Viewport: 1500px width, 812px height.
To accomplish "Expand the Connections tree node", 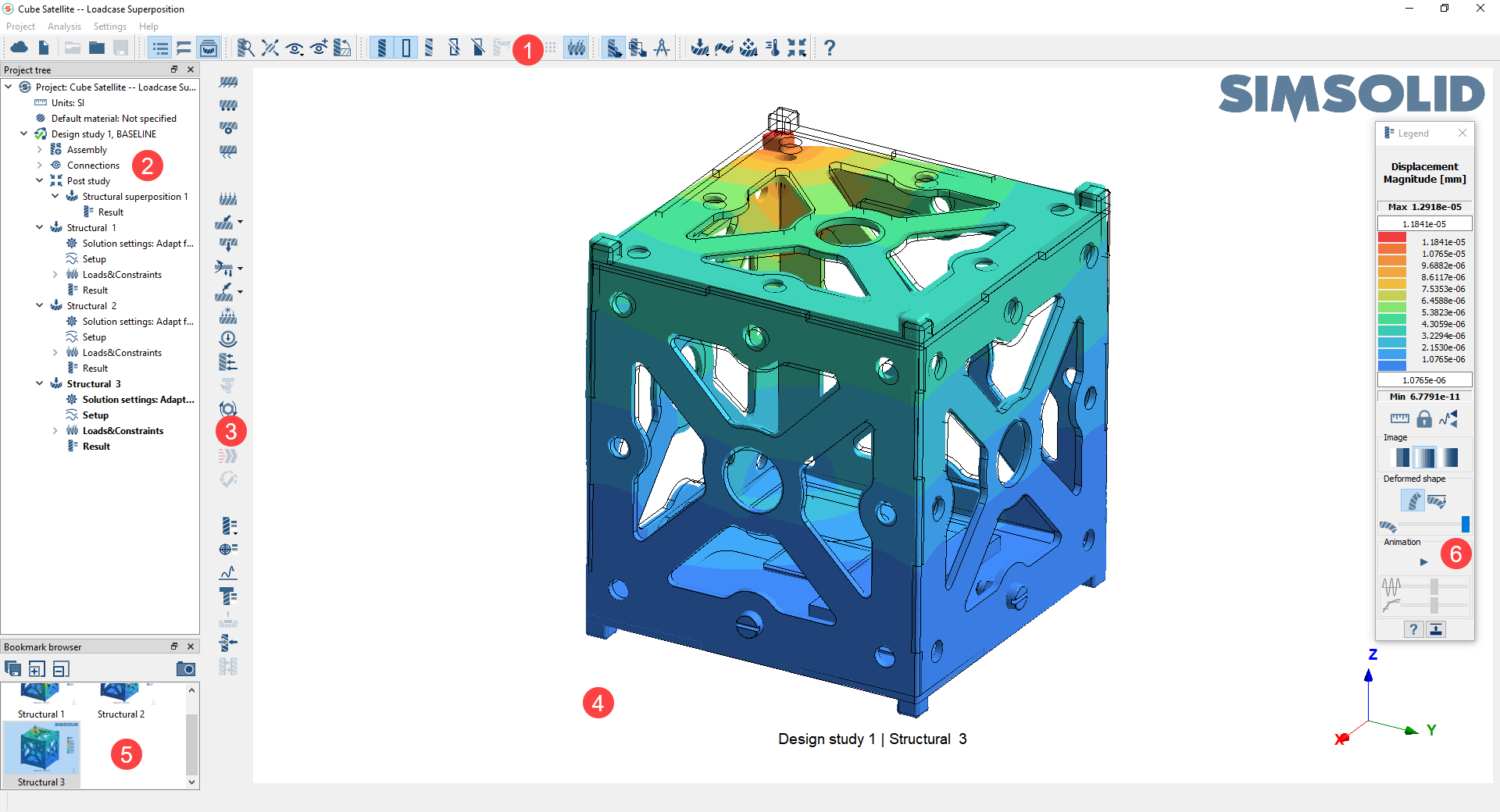I will click(x=40, y=166).
